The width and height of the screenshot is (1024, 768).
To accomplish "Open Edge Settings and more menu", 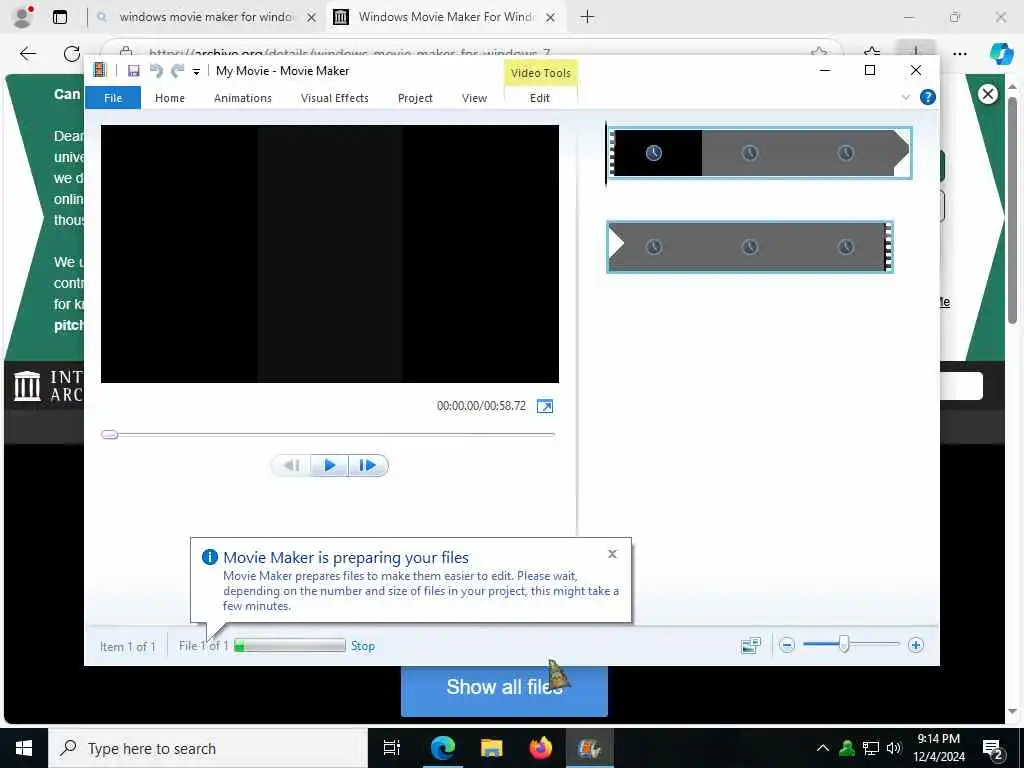I will point(959,54).
